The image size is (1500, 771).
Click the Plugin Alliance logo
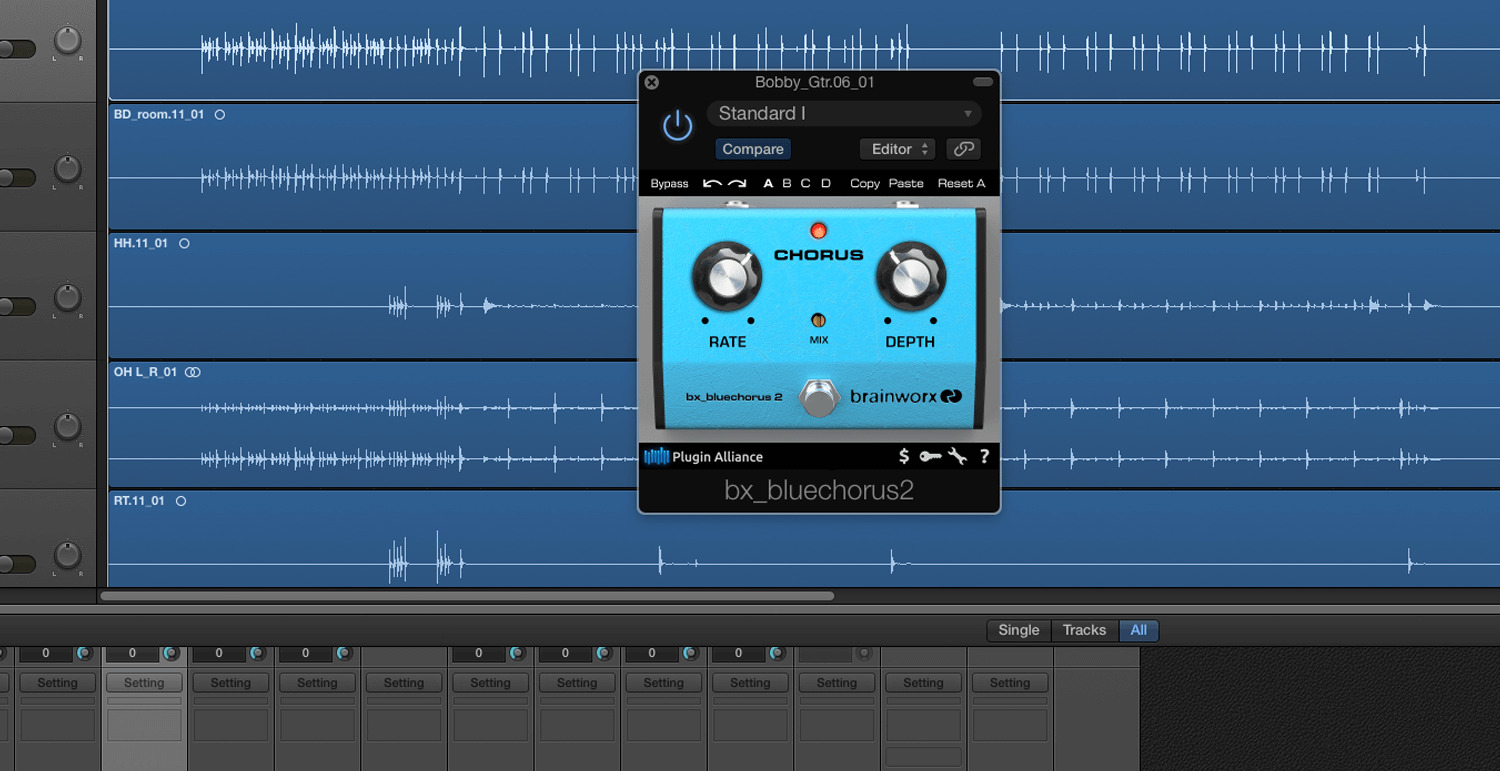click(x=703, y=457)
